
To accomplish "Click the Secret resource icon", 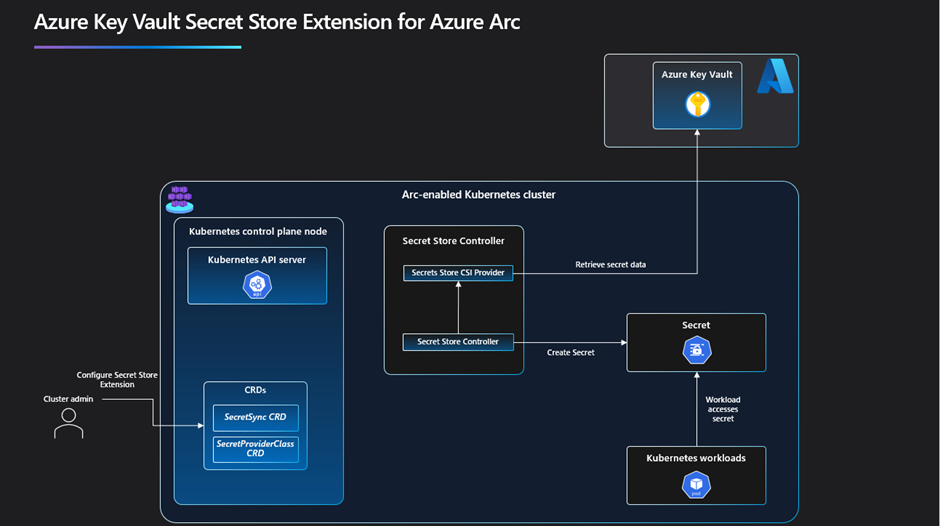I will (x=697, y=350).
